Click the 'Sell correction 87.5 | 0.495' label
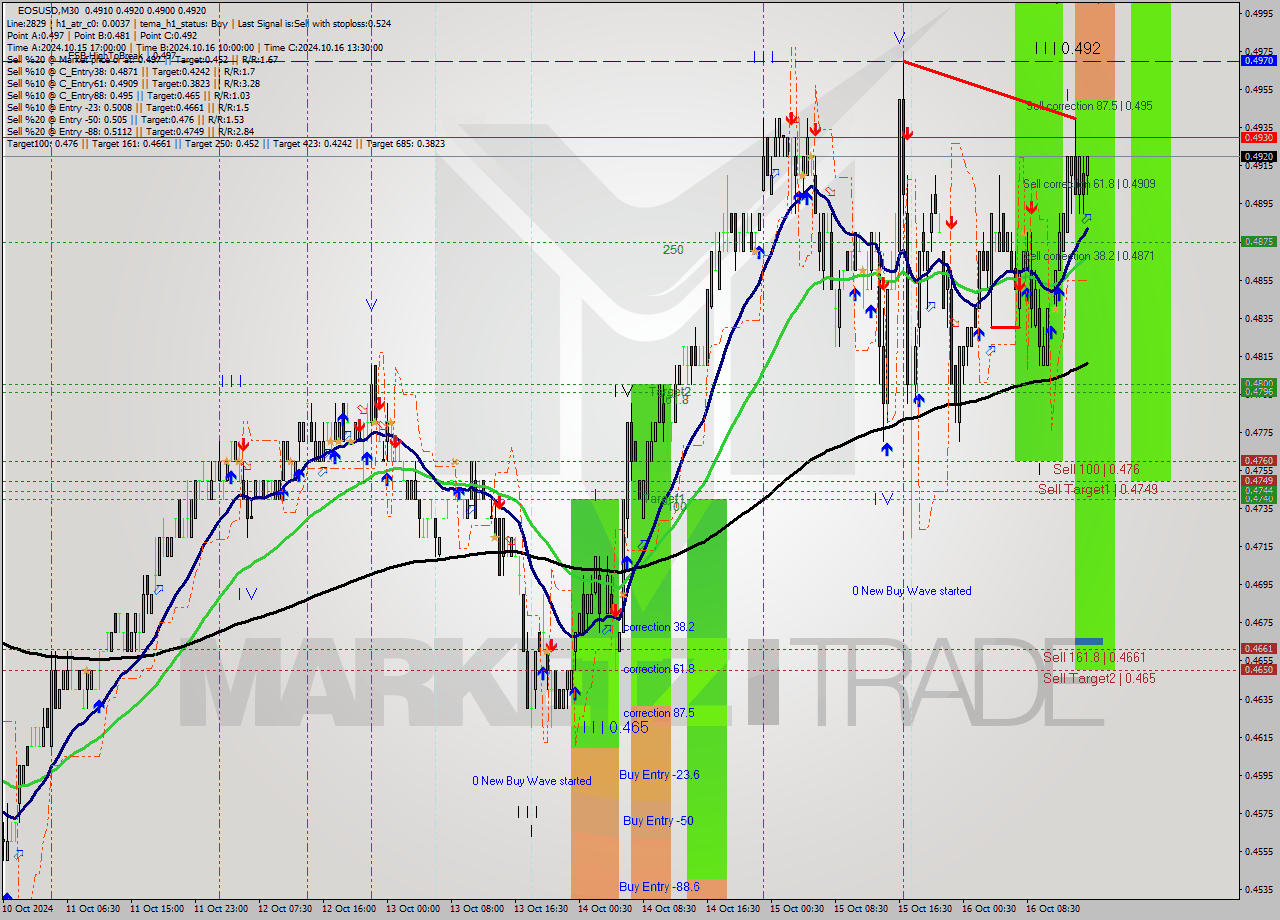This screenshot has width=1280, height=920. (1088, 105)
